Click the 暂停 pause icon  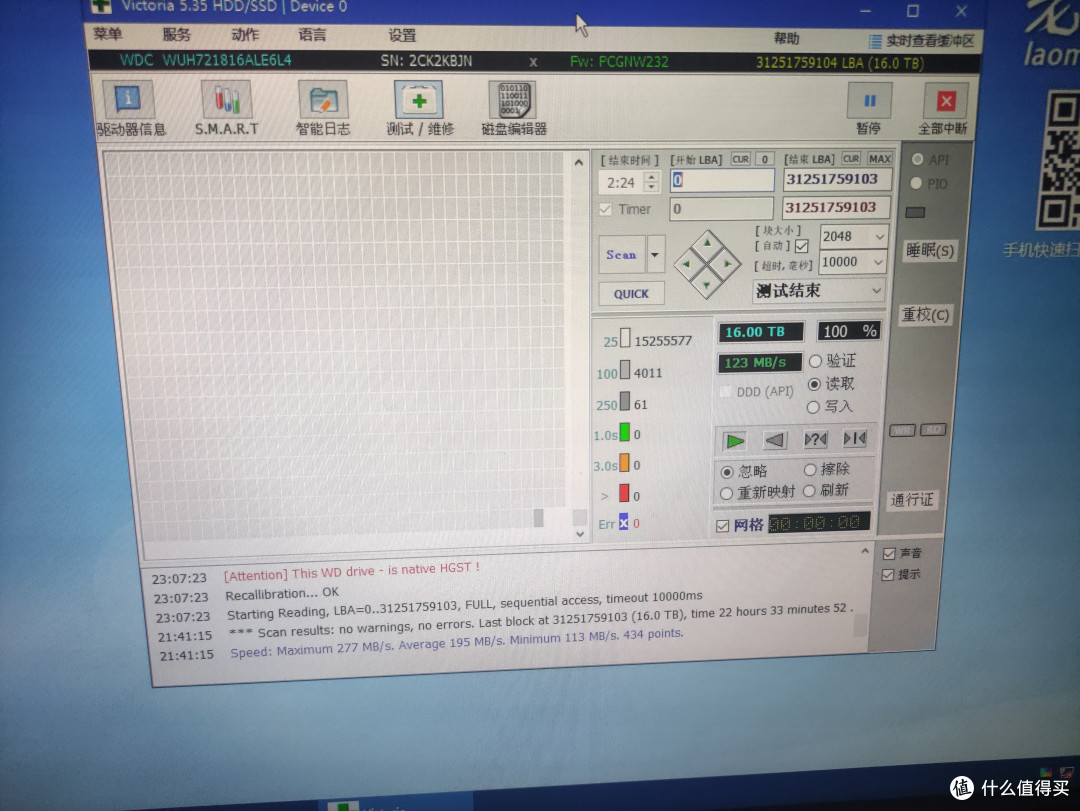point(869,101)
